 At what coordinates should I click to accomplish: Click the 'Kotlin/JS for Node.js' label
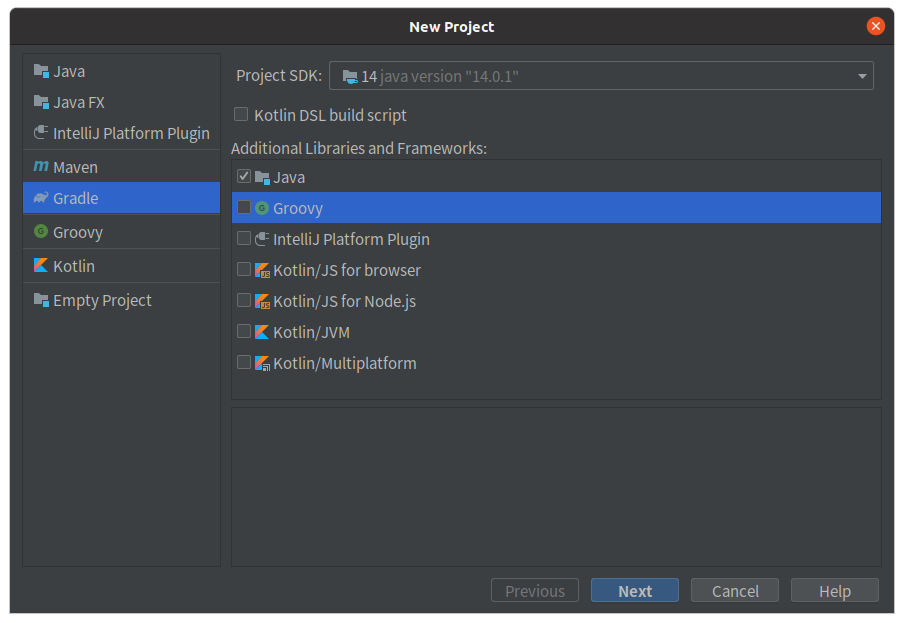(344, 301)
